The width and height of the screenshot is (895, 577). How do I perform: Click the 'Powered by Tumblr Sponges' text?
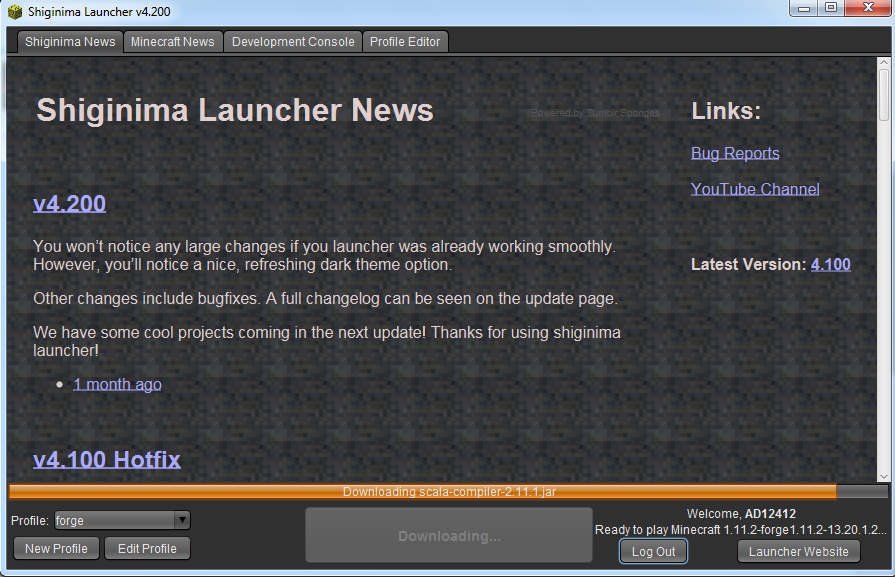click(x=595, y=113)
